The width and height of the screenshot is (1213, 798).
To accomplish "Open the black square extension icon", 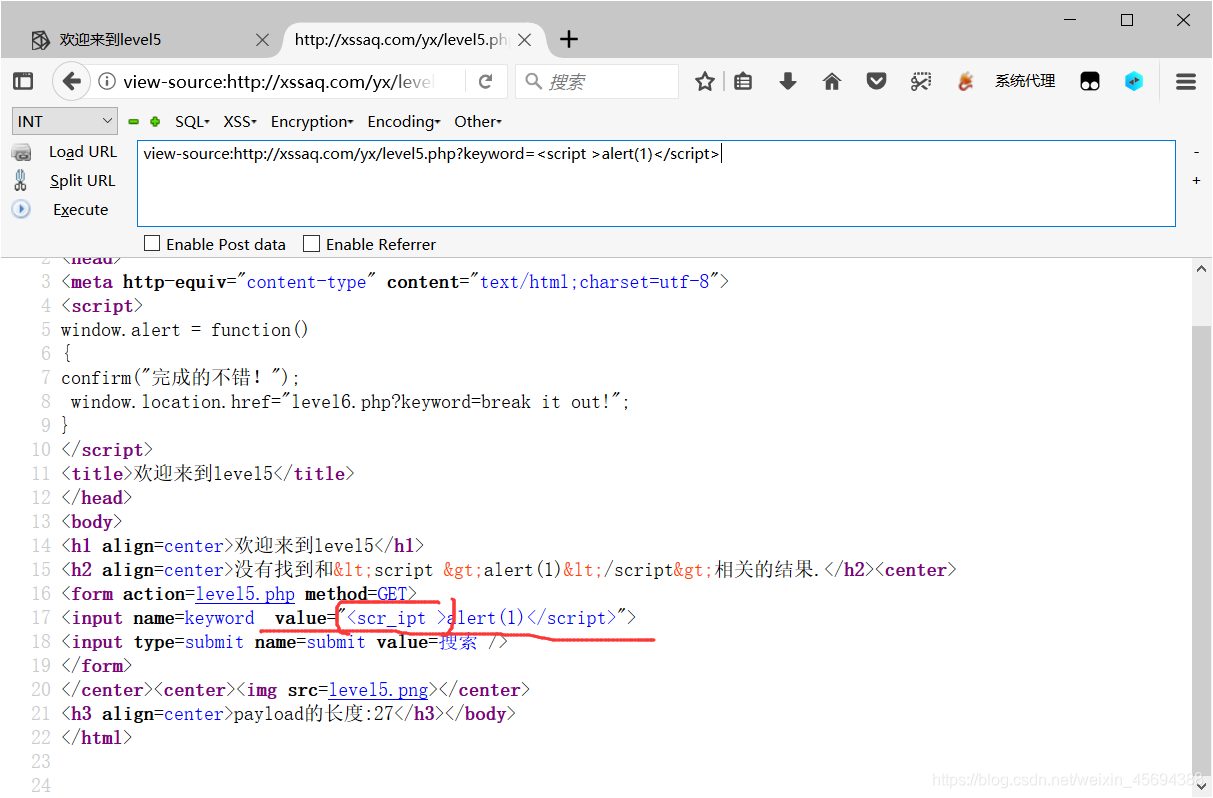I will (1090, 82).
